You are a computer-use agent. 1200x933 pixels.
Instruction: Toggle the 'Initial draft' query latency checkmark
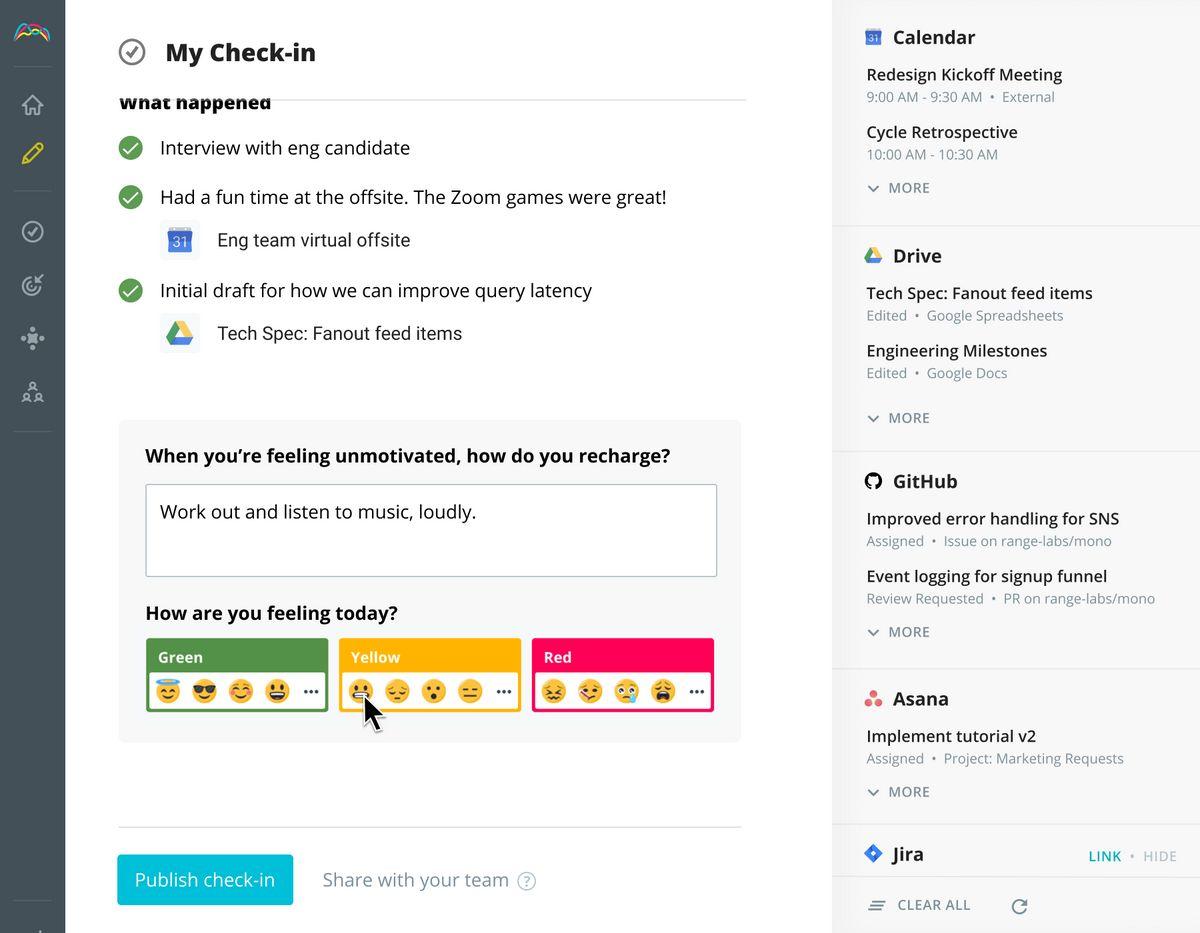point(131,290)
